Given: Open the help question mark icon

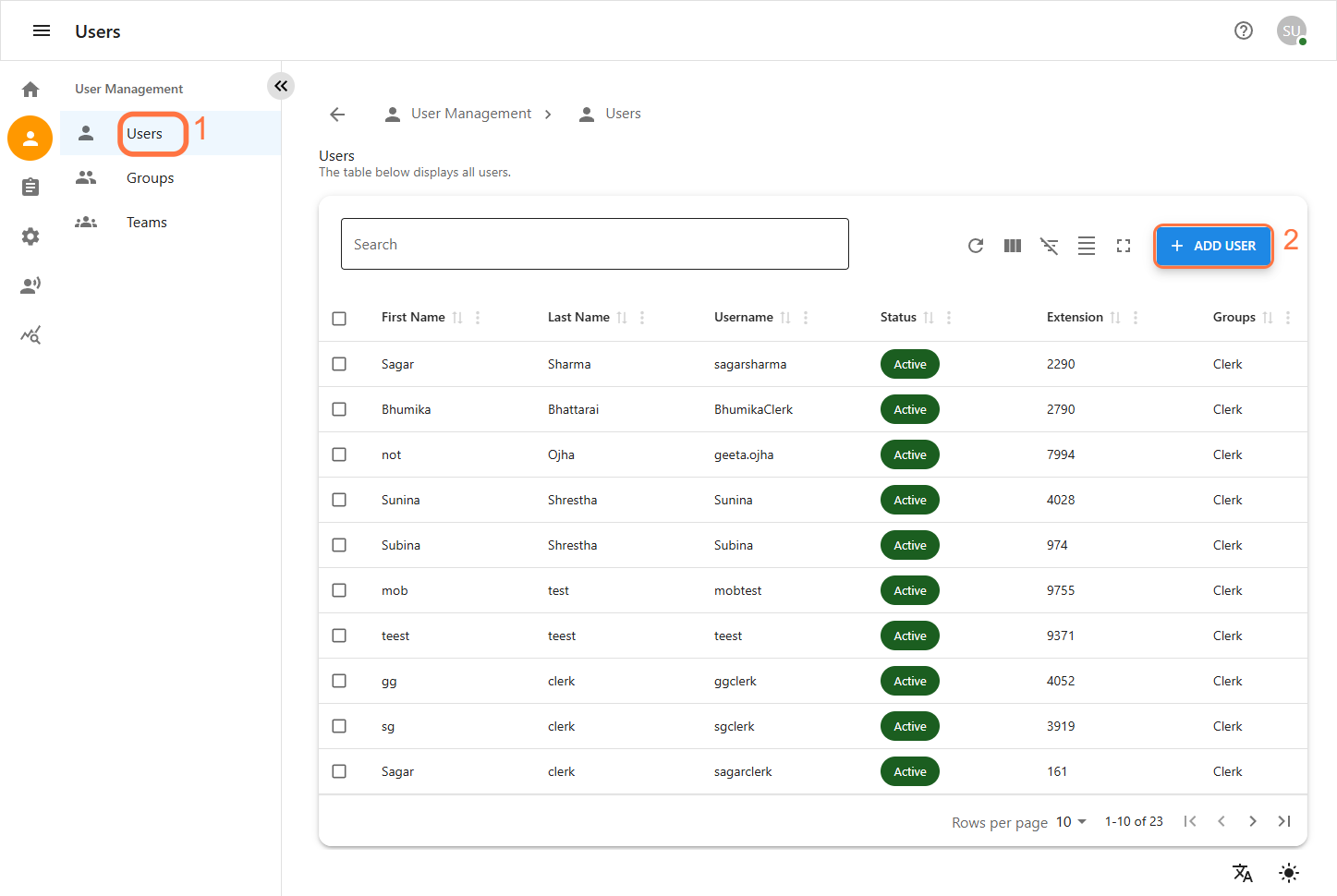Looking at the screenshot, I should pyautogui.click(x=1244, y=30).
